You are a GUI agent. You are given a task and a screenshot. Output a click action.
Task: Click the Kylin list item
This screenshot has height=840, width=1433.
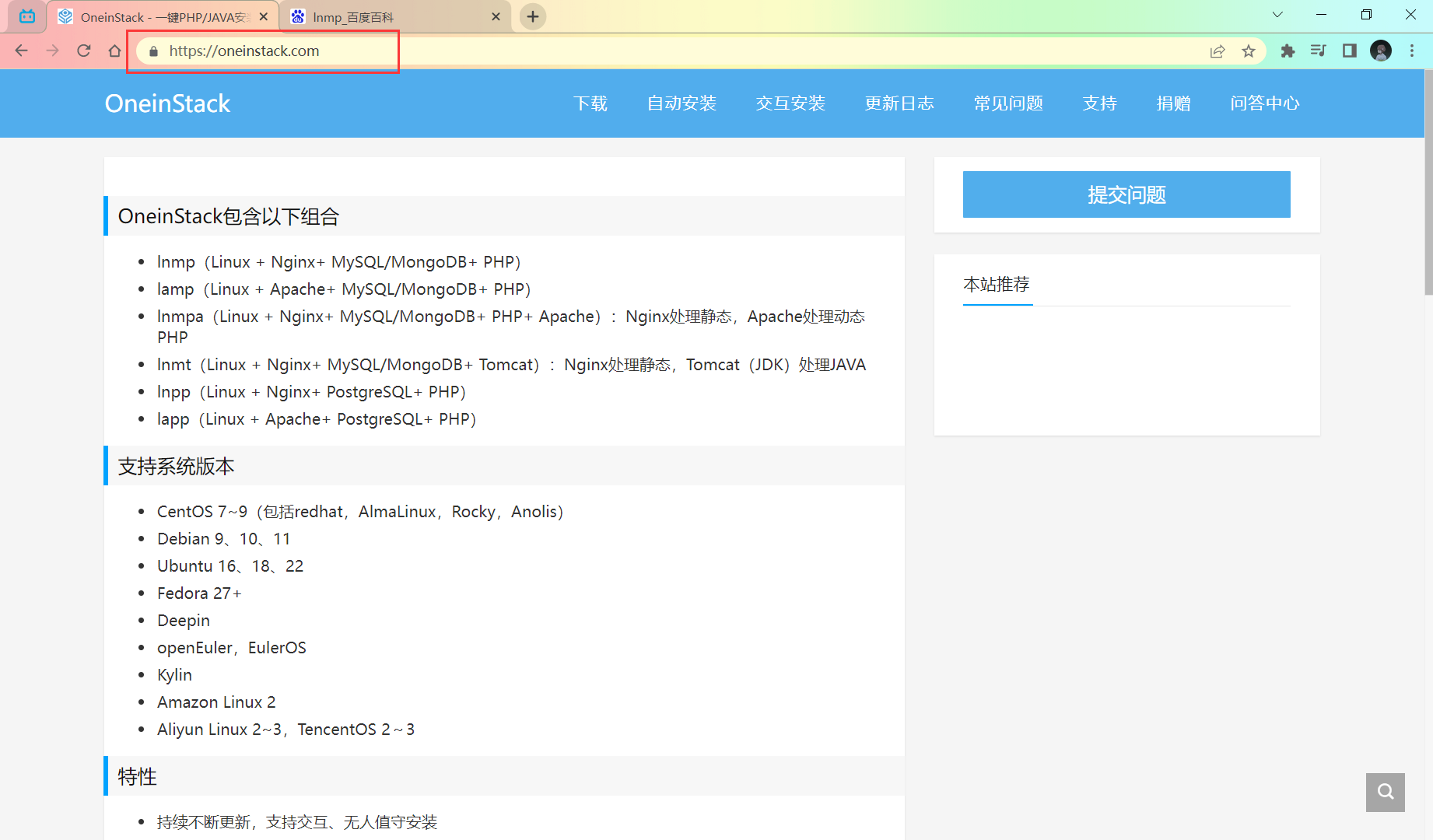pyautogui.click(x=174, y=675)
